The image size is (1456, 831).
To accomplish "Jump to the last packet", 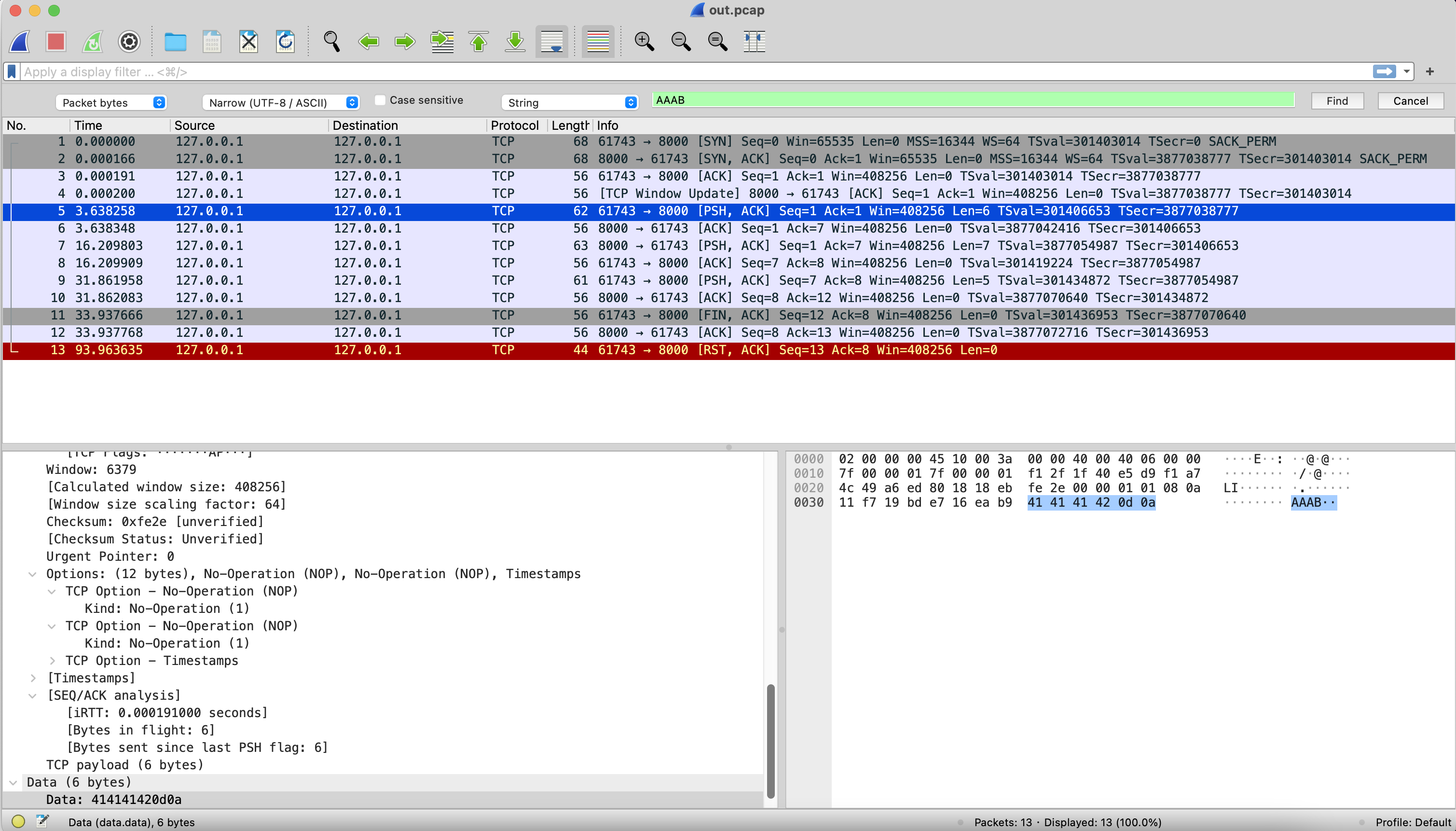I will click(515, 41).
